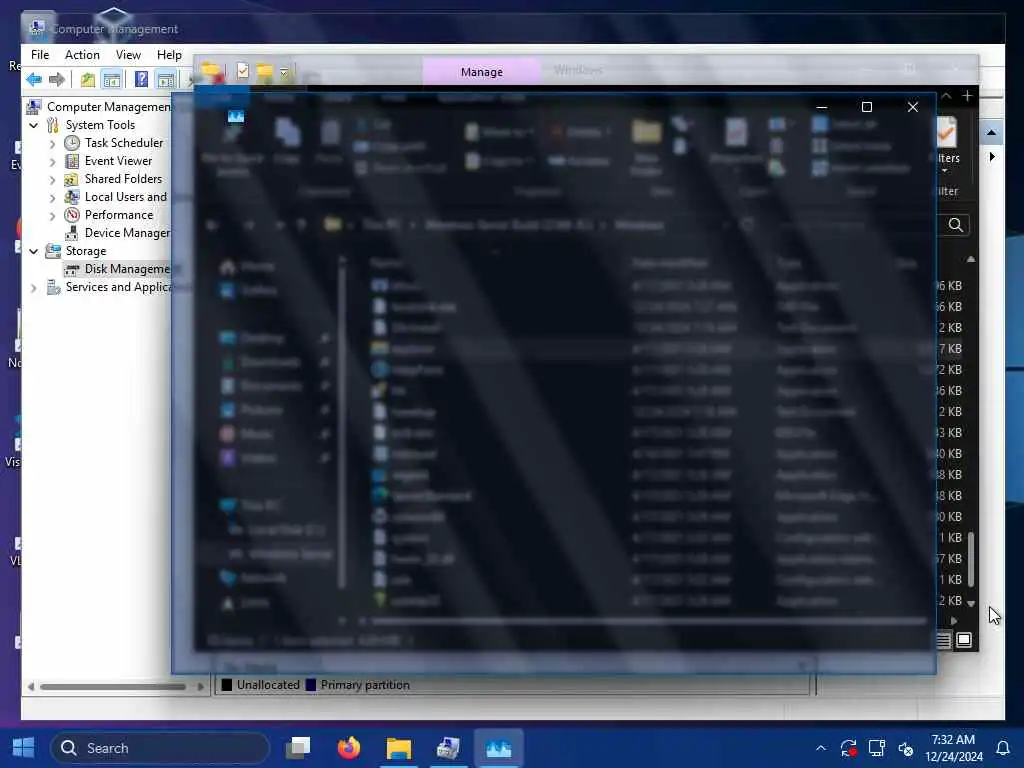
Task: Click the Explorer file list vertical scrollbar thumb
Action: 971,559
